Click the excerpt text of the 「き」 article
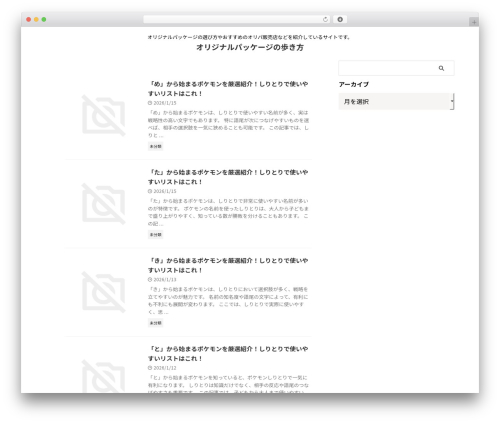 pos(228,301)
